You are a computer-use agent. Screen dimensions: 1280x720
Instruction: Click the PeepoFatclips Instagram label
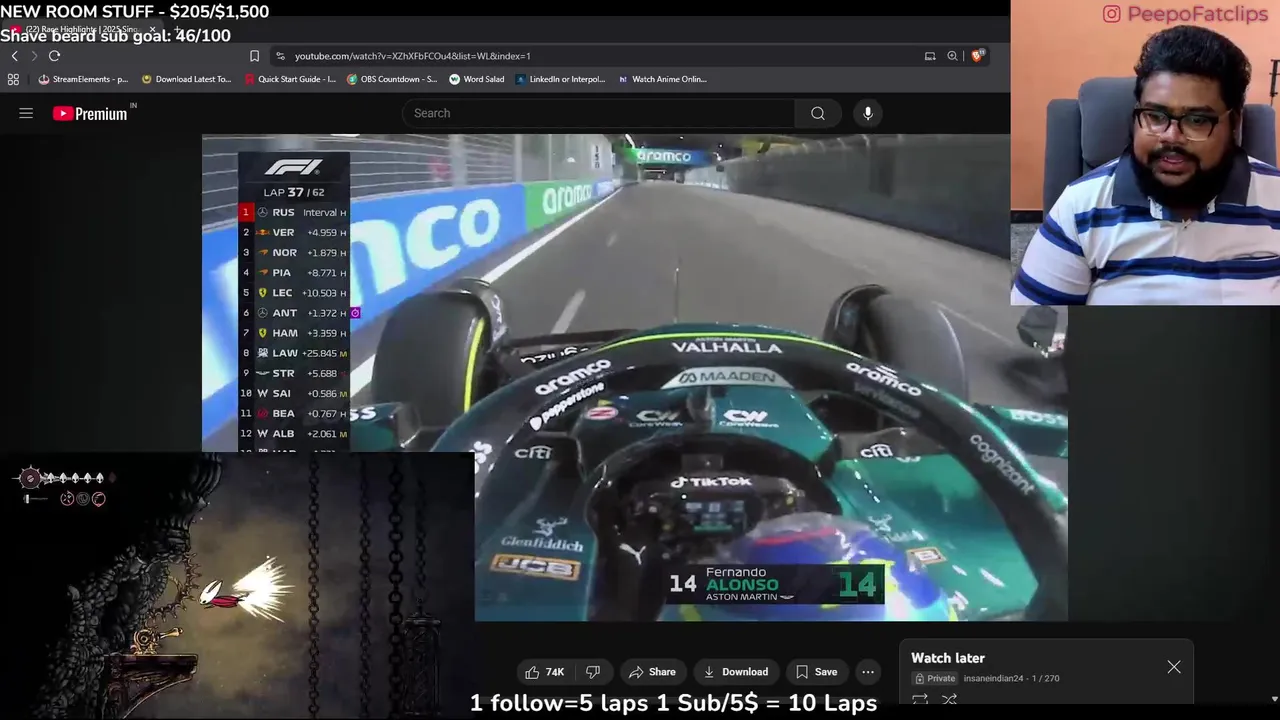click(1183, 14)
